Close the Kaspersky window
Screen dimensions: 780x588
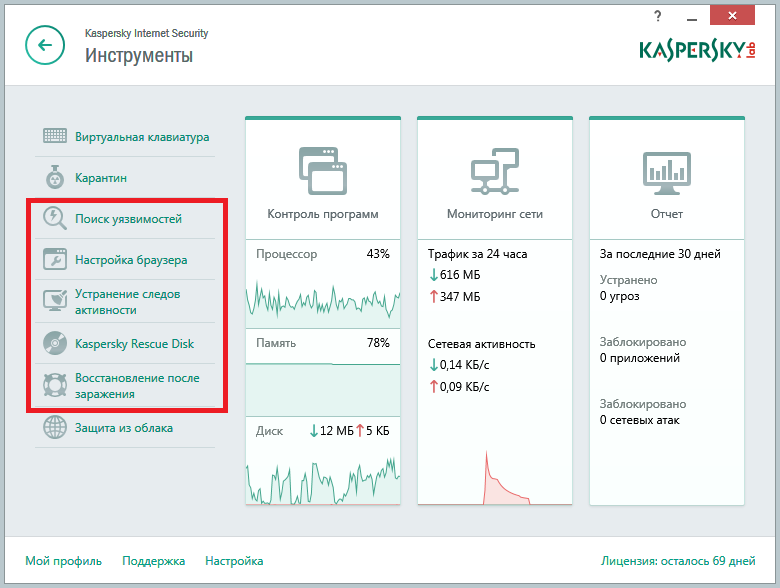pyautogui.click(x=732, y=15)
